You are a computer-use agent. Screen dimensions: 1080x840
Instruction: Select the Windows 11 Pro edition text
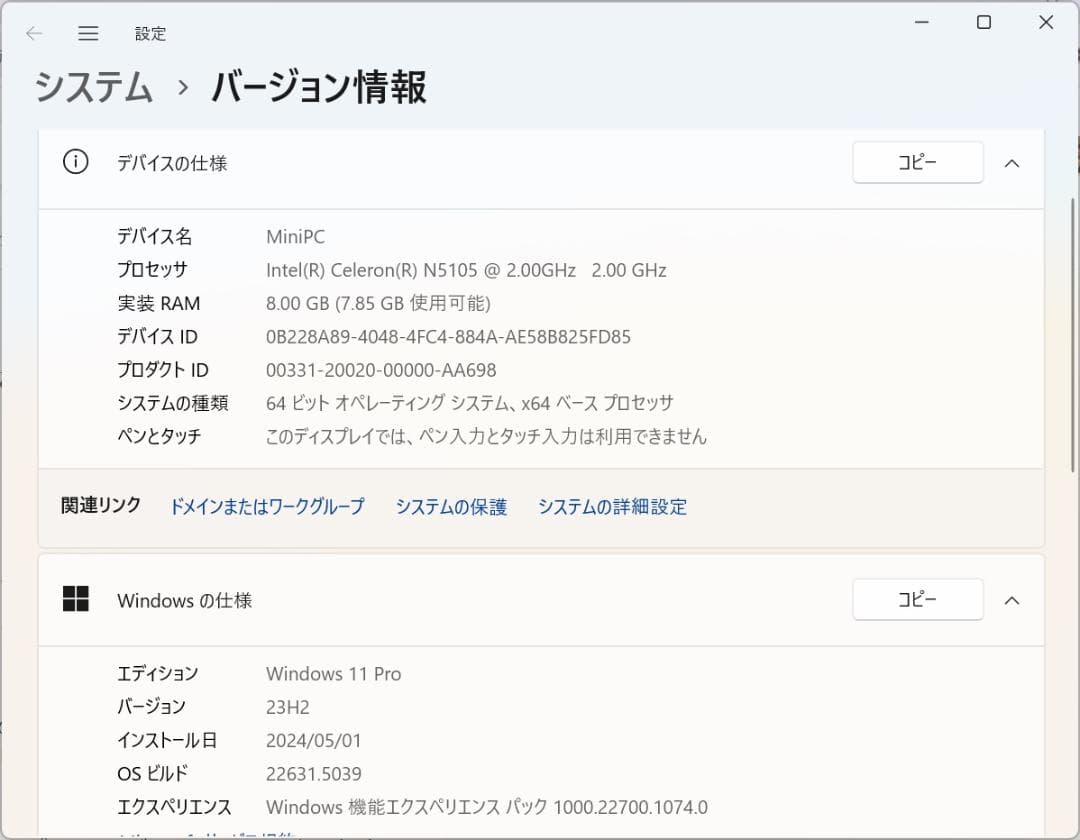(x=333, y=673)
